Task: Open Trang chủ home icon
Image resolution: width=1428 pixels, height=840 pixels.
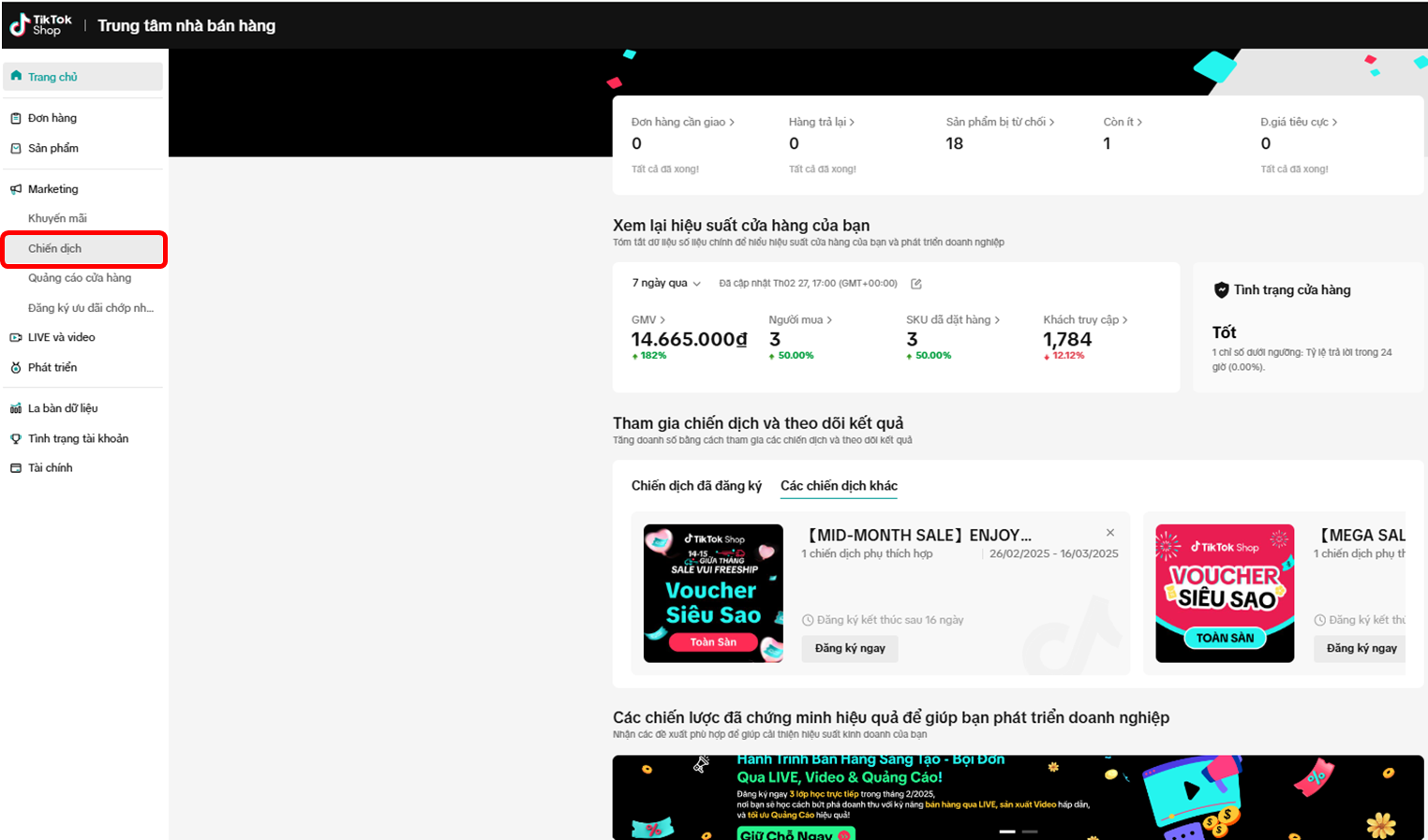Action: [x=16, y=76]
